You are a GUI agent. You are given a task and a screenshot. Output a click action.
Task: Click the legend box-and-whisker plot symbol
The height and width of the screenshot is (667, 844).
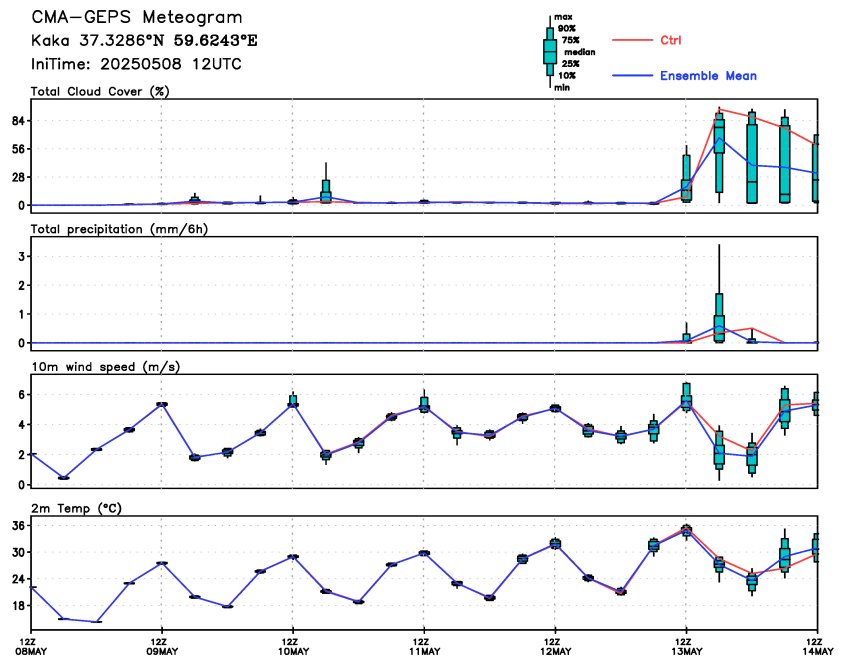click(x=550, y=52)
